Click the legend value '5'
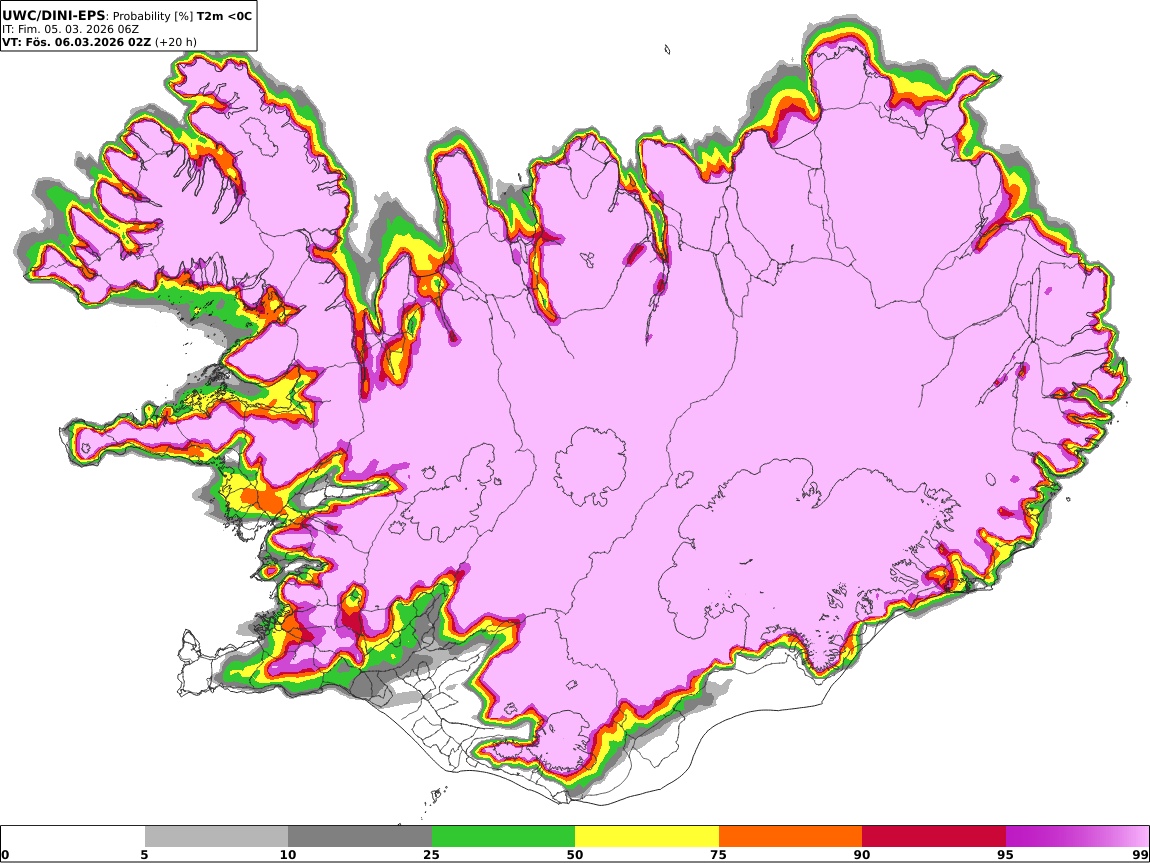This screenshot has width=1150, height=863. point(144,854)
